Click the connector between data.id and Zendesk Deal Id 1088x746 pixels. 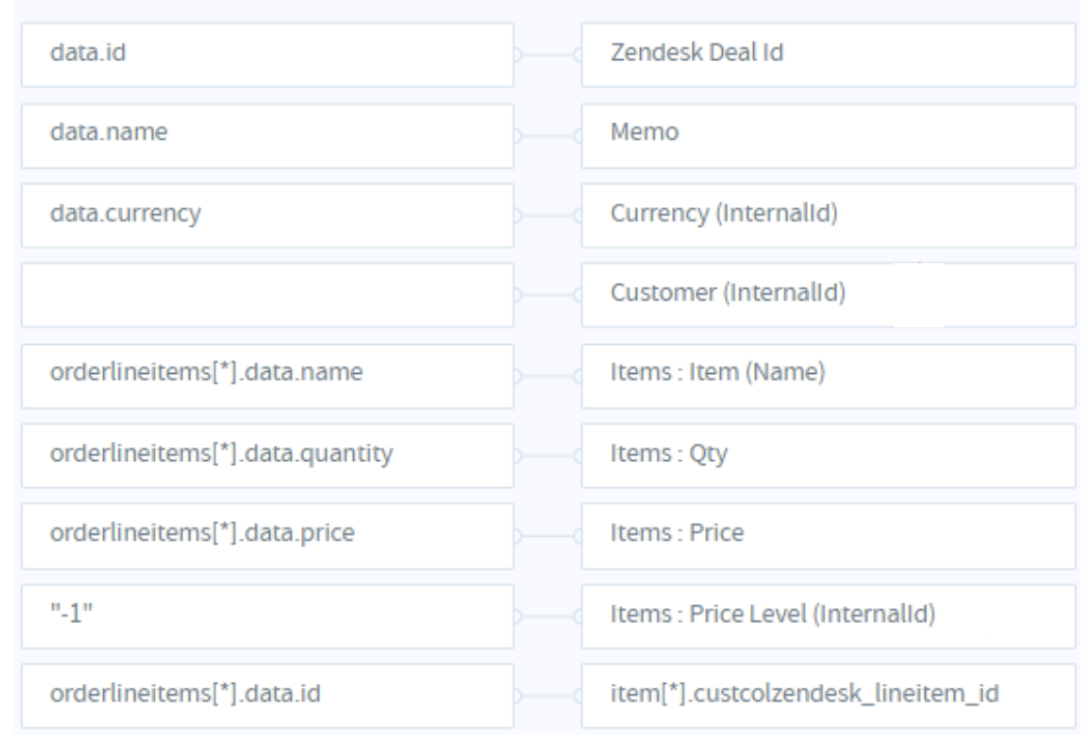pos(547,55)
